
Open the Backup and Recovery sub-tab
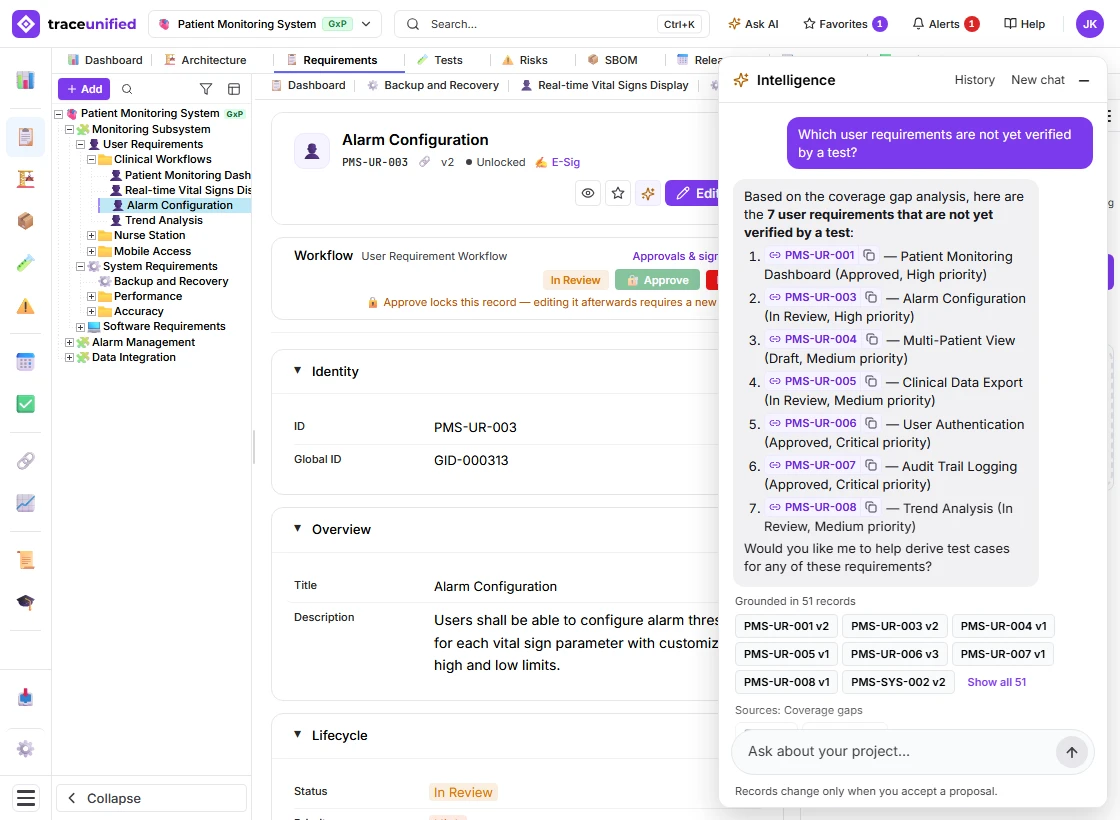tap(433, 85)
